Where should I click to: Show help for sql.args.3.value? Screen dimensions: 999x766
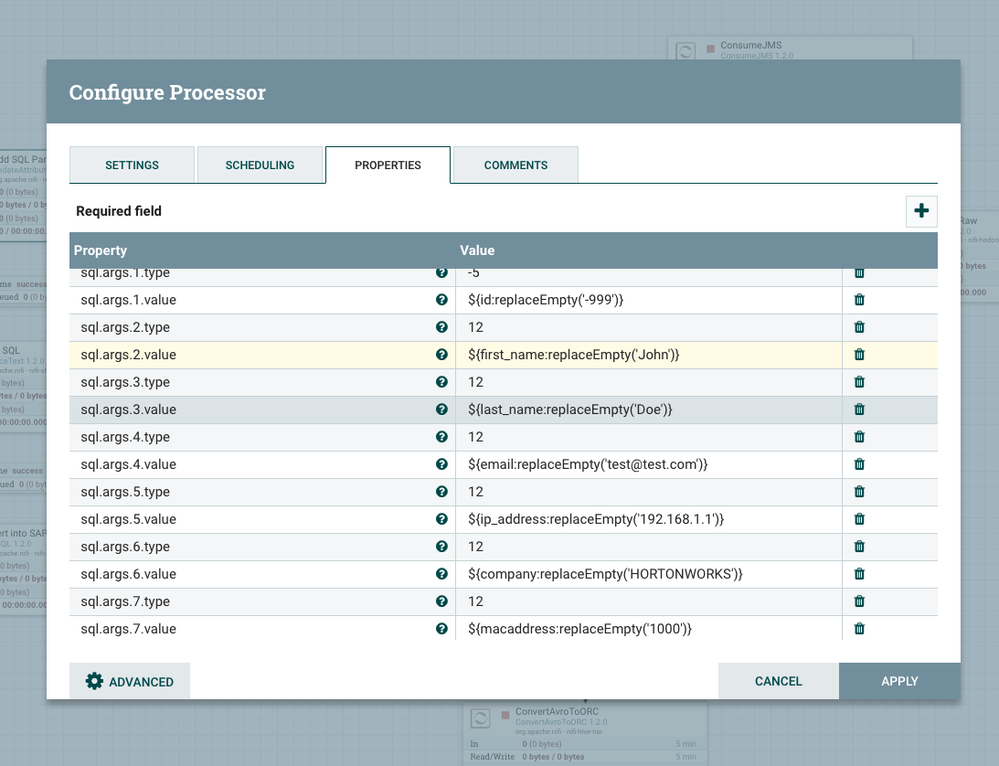441,410
